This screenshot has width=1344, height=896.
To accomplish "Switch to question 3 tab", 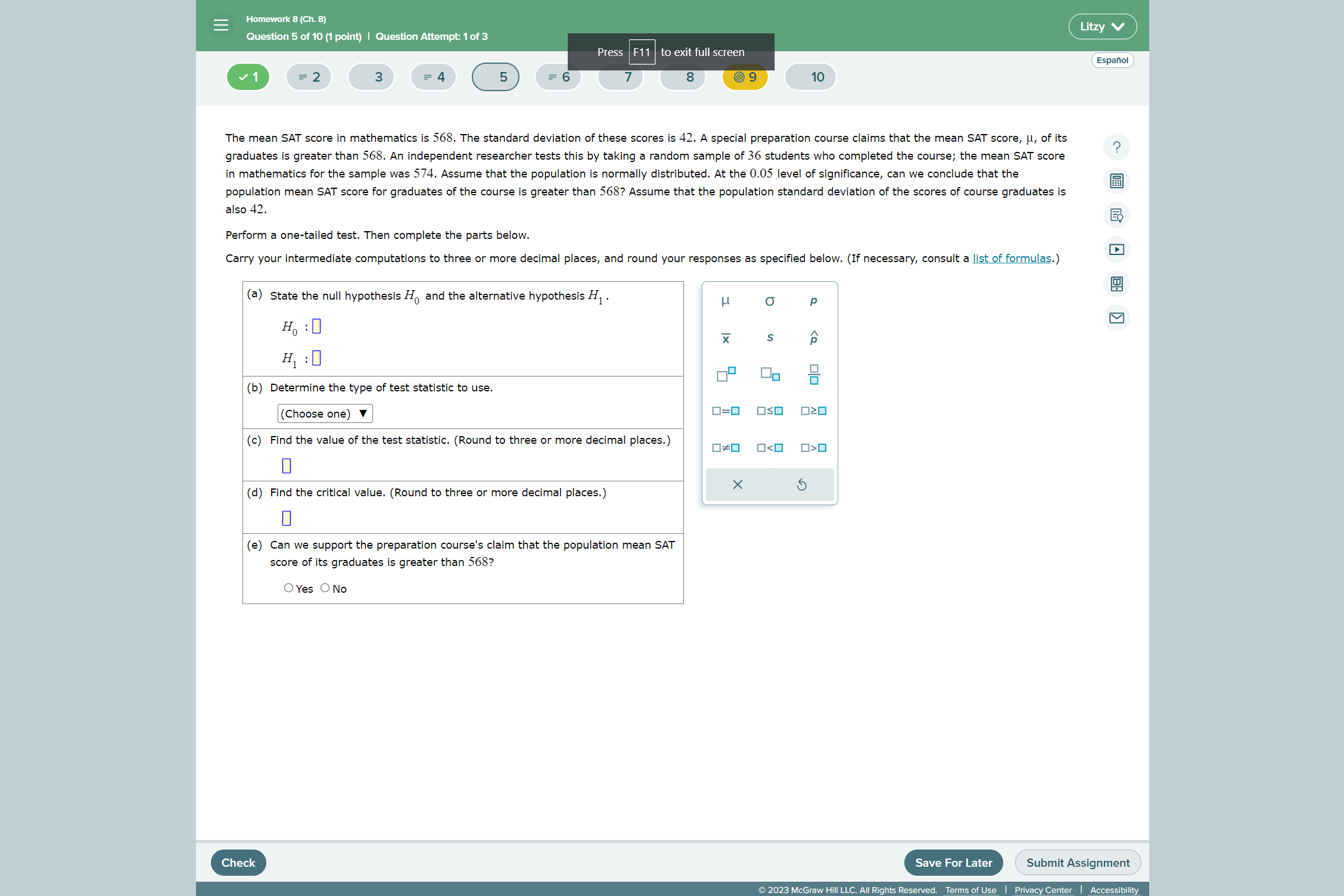I will pyautogui.click(x=371, y=77).
